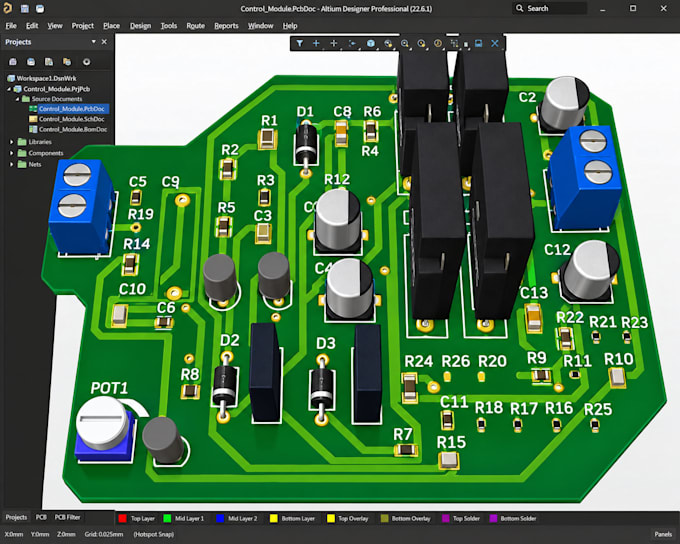Viewport: 680px width, 544px height.
Task: Select the Top Solder layer tab
Action: pyautogui.click(x=461, y=518)
